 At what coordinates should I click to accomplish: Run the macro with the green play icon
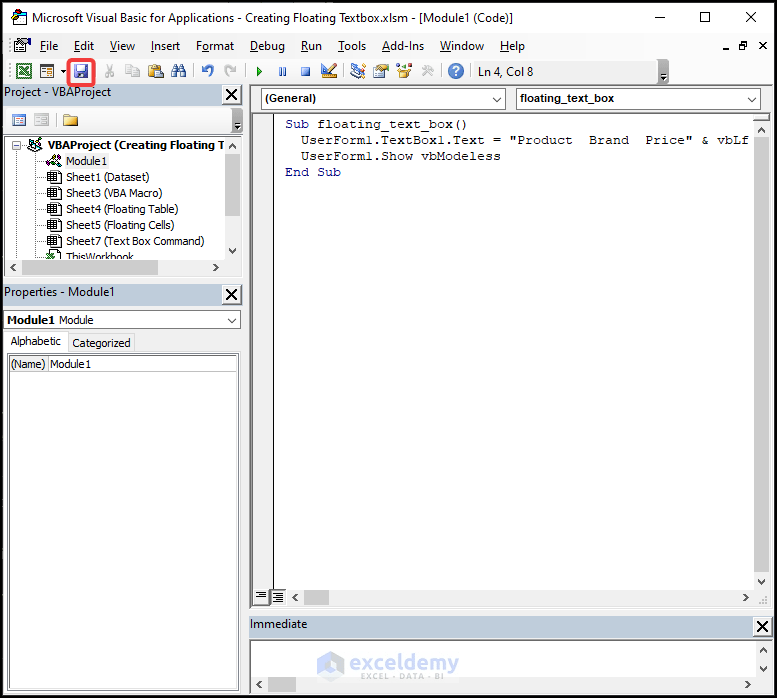(259, 72)
